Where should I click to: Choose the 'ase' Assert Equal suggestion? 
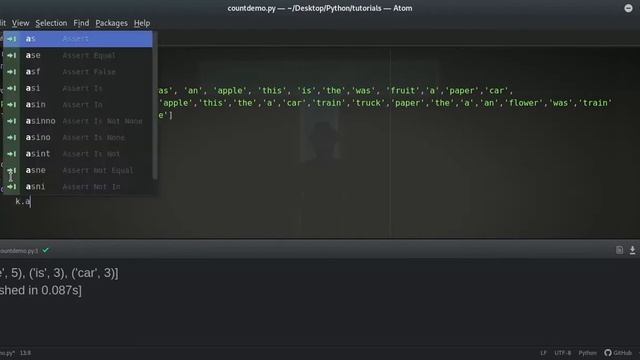[x=78, y=55]
